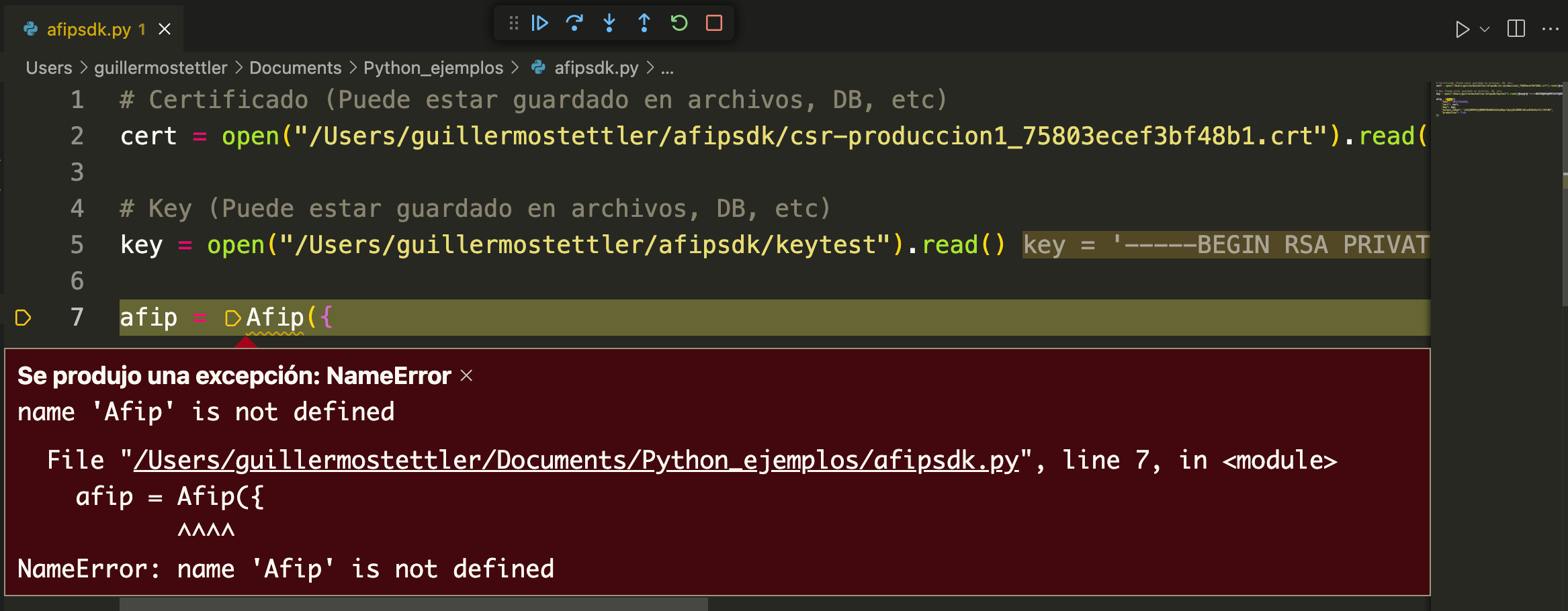The image size is (1568, 611).
Task: Restart the debugging session
Action: [679, 23]
